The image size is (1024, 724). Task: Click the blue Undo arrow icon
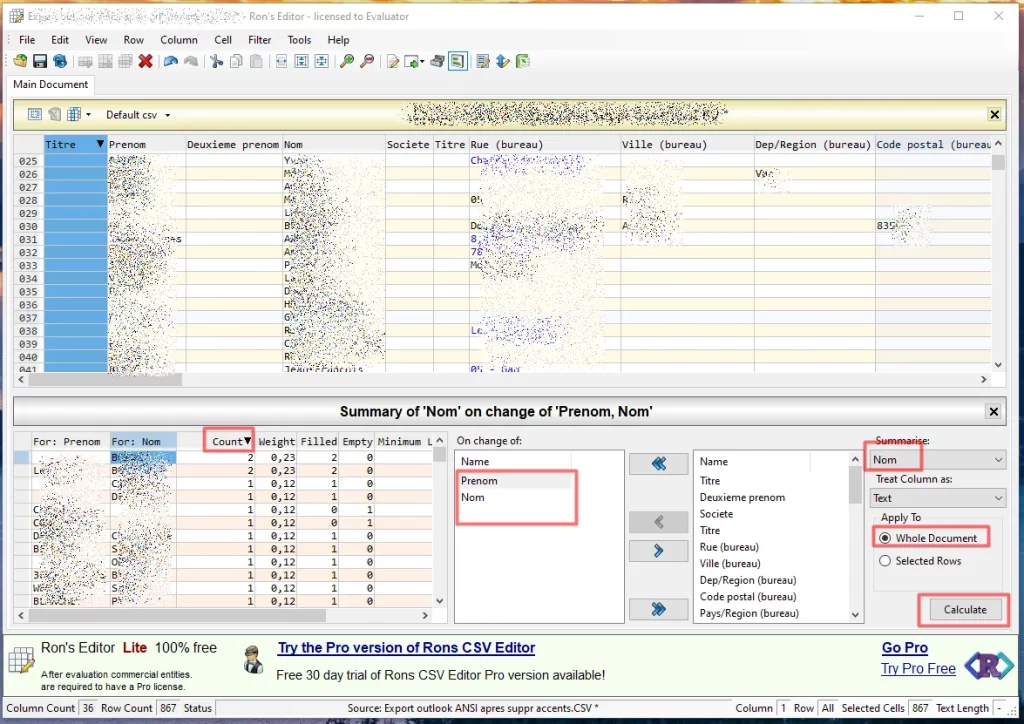171,61
